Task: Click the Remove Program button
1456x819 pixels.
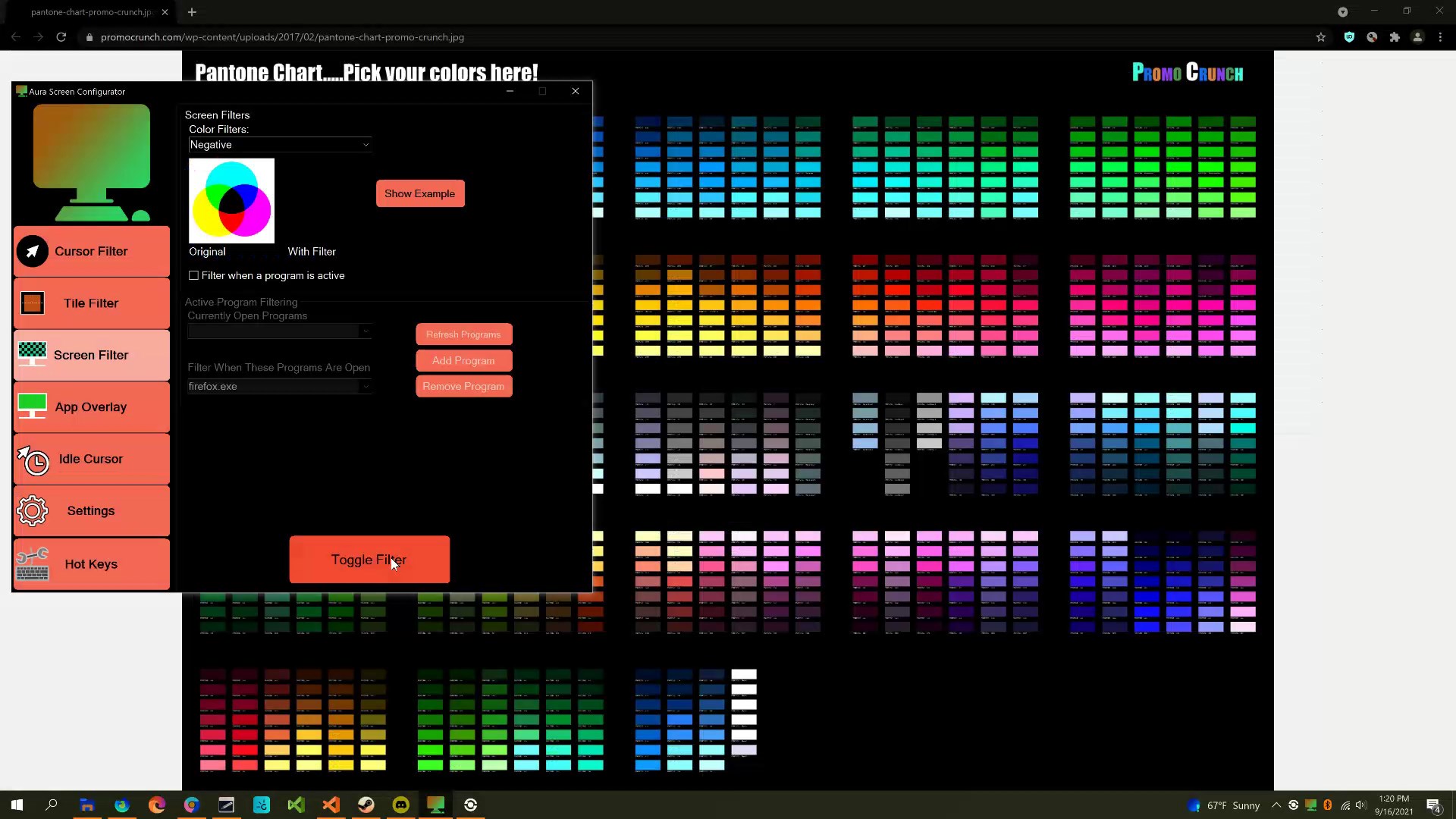Action: [x=463, y=387]
